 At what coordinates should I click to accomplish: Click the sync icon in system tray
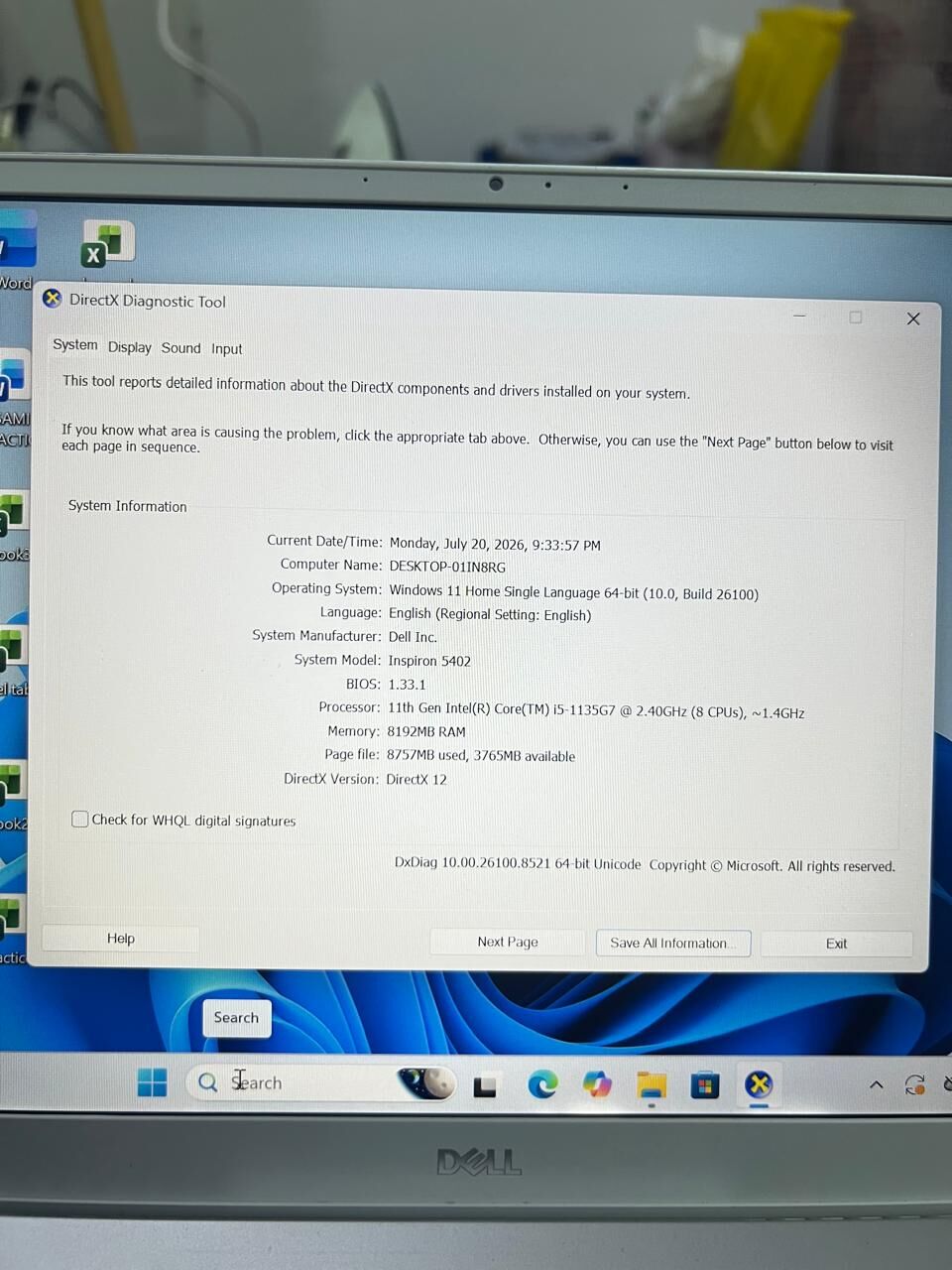pos(914,1085)
